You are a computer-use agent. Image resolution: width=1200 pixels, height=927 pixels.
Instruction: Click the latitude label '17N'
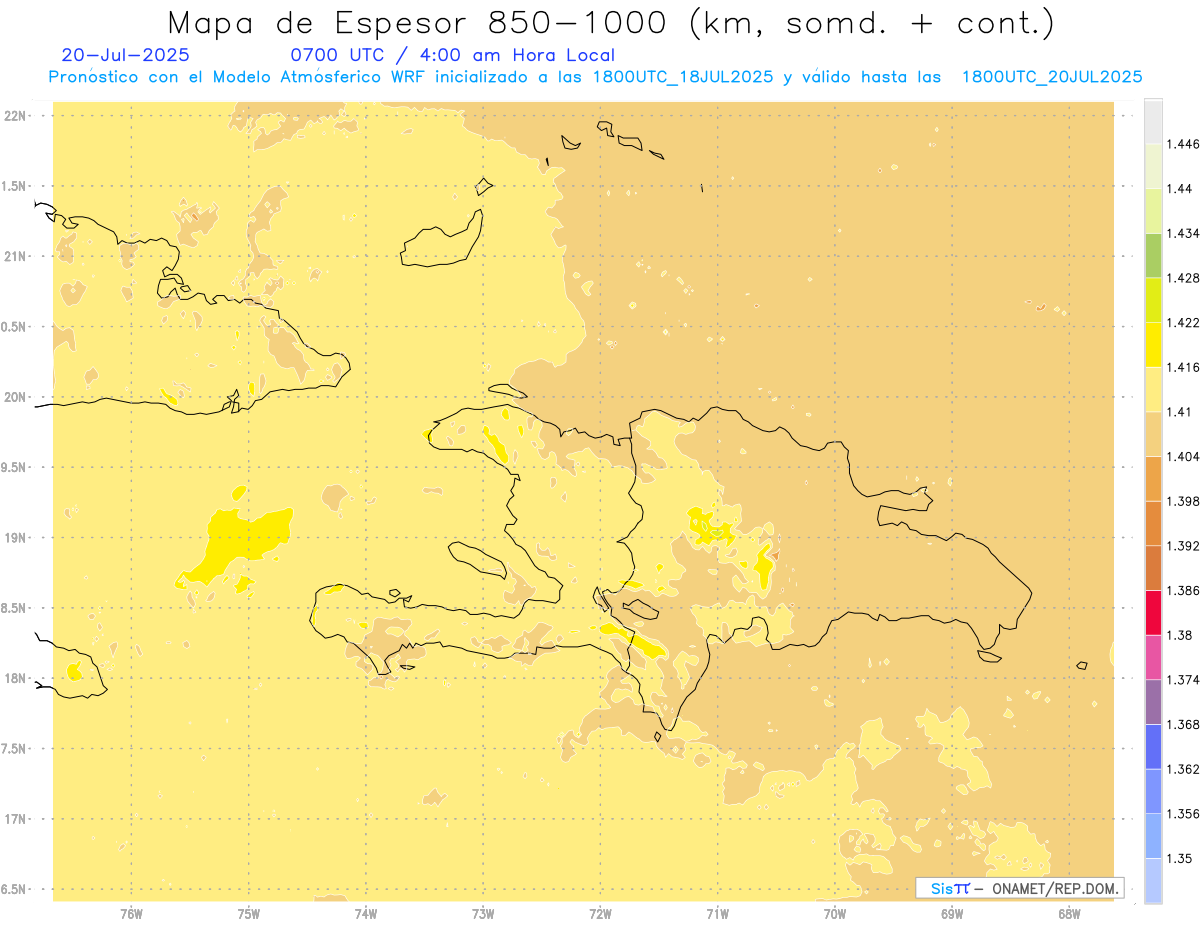[15, 819]
